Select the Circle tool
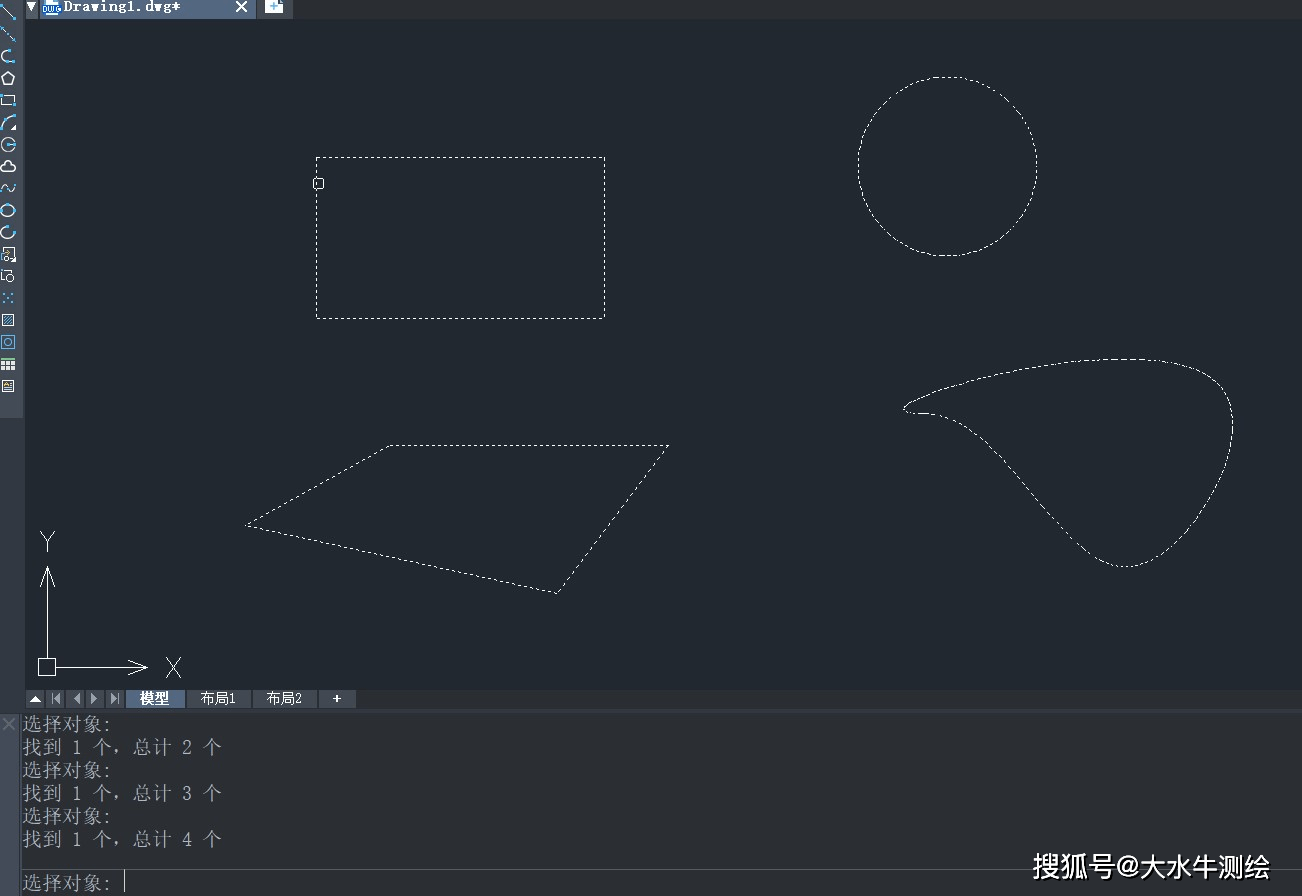The image size is (1302, 896). [8, 144]
